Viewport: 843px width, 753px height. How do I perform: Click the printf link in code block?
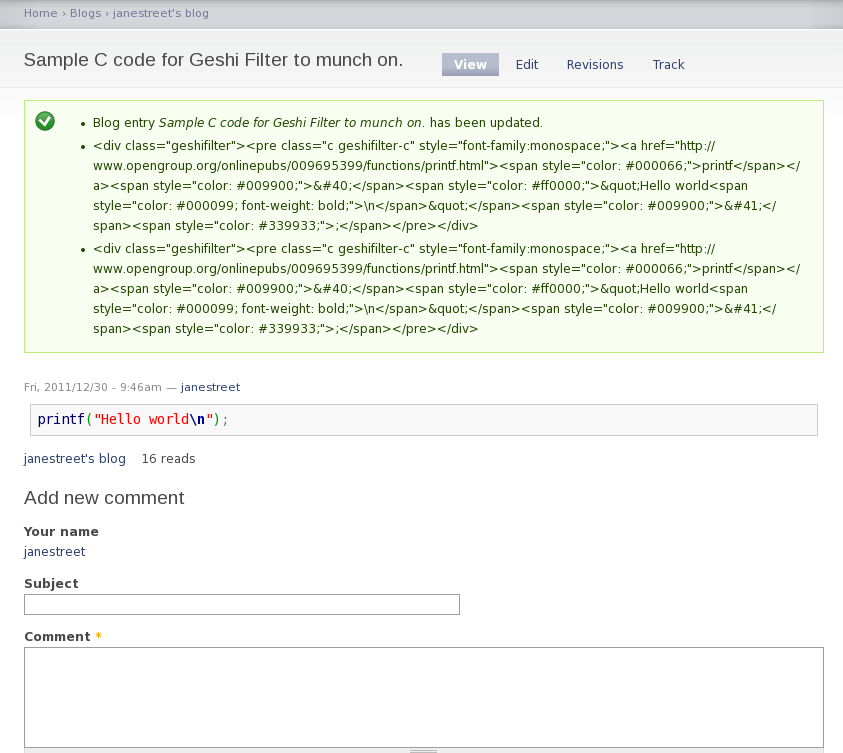click(x=61, y=419)
